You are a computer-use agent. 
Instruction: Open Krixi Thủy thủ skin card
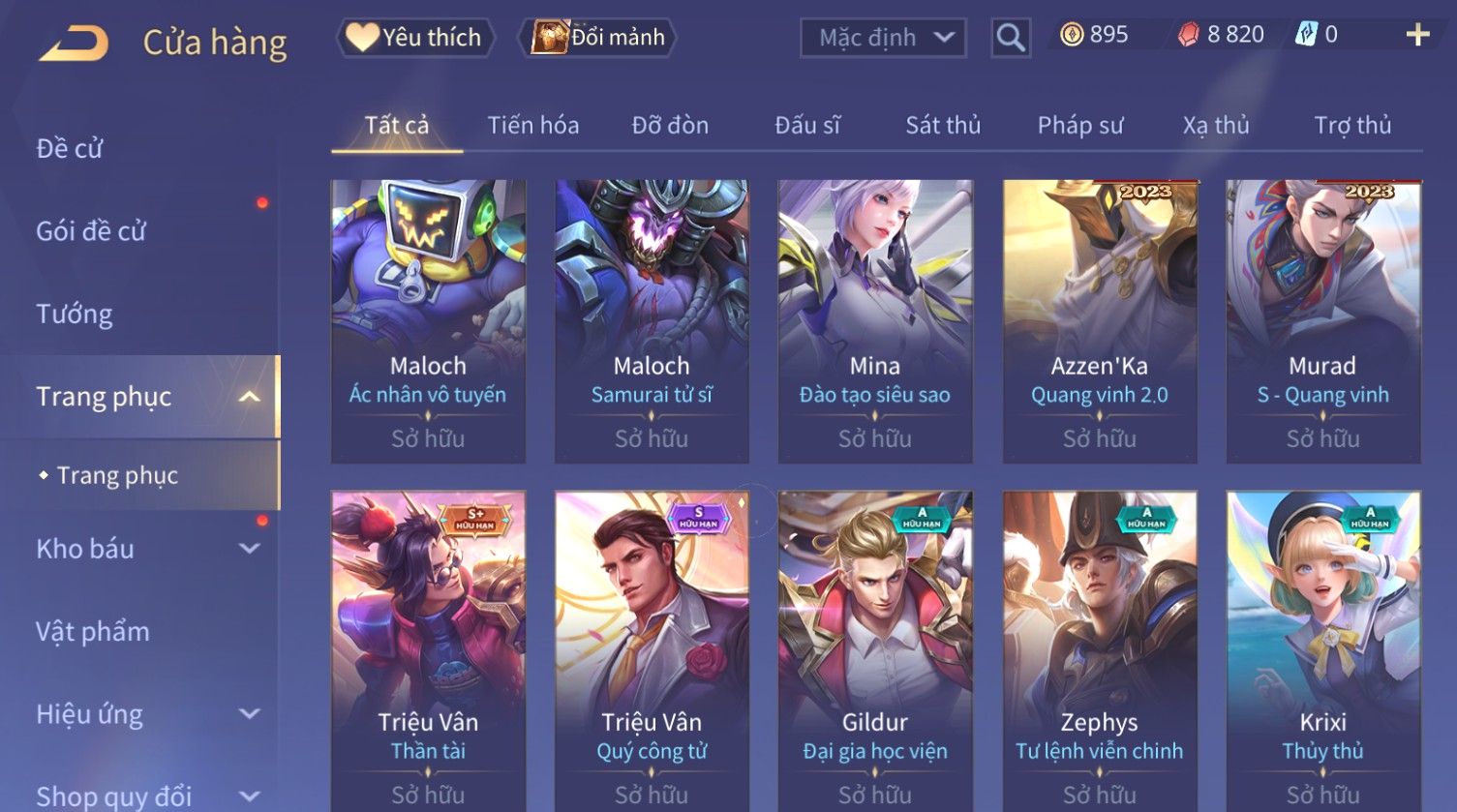click(x=1323, y=650)
